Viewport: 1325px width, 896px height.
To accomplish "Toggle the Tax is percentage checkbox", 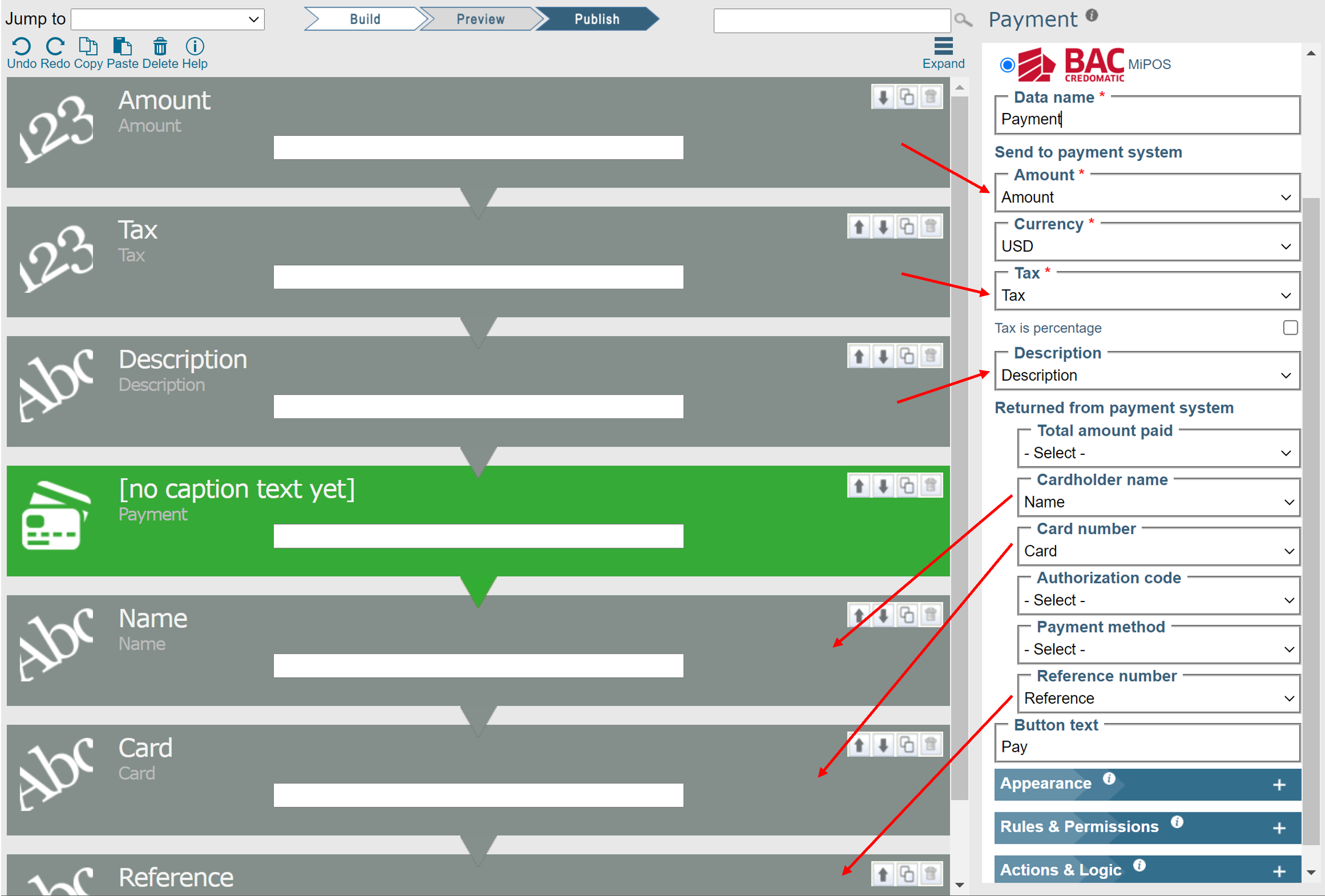I will coord(1291,327).
